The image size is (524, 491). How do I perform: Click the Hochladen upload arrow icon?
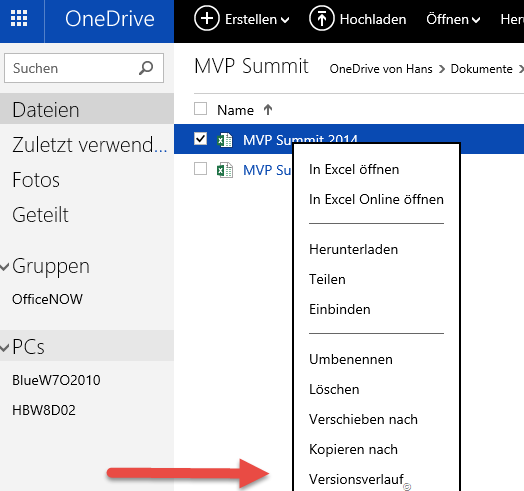click(322, 18)
